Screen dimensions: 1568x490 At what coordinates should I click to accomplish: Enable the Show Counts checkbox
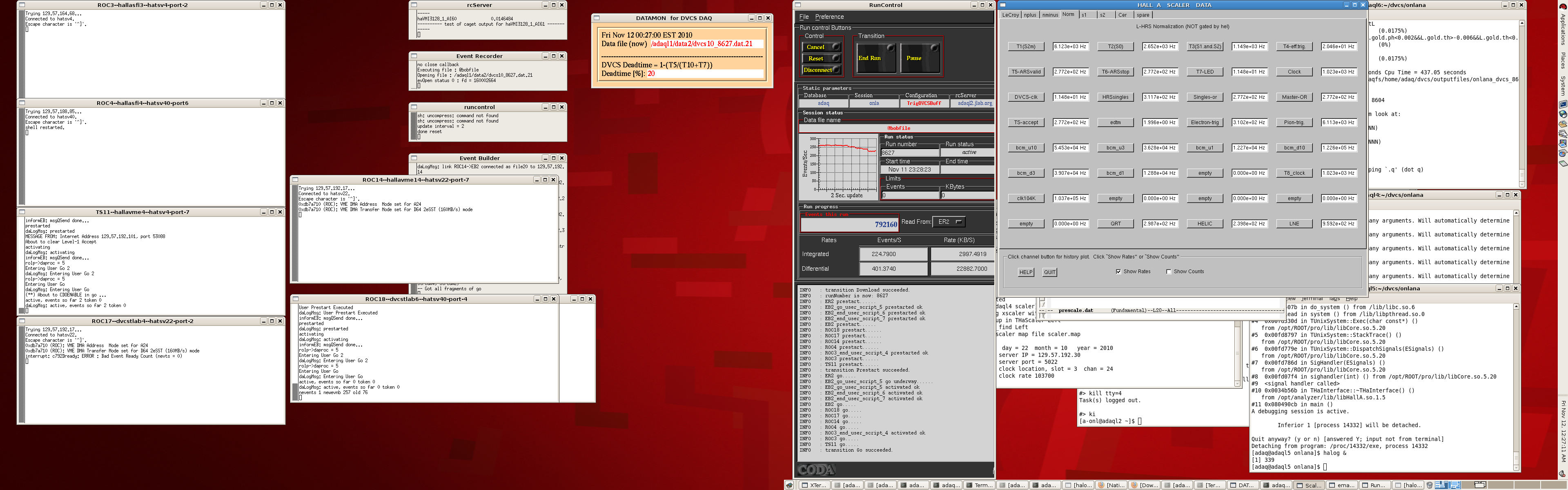point(1169,272)
